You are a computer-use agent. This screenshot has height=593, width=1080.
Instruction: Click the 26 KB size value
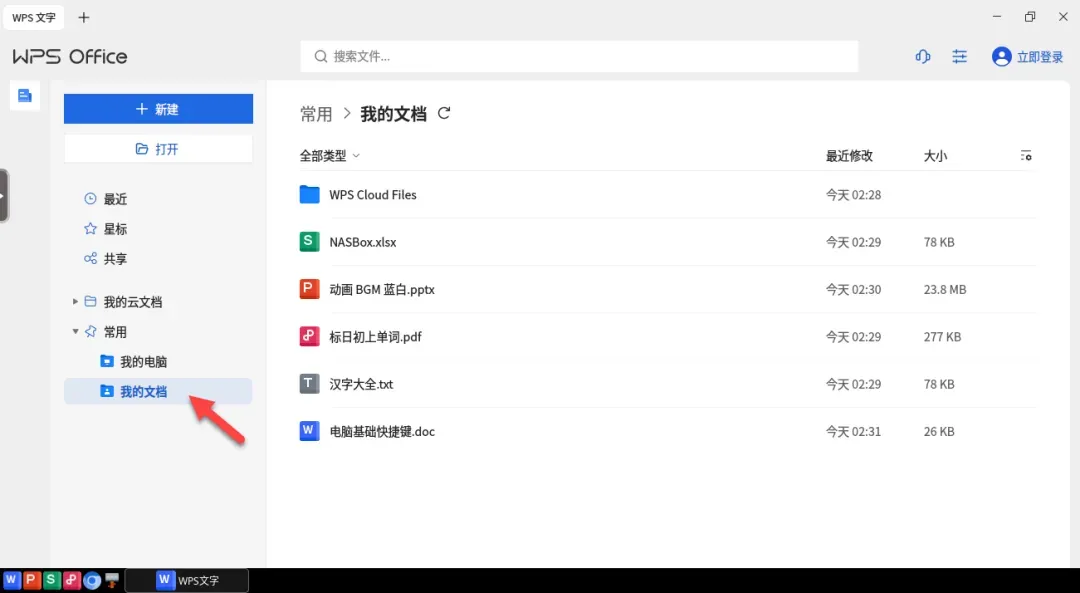(939, 431)
